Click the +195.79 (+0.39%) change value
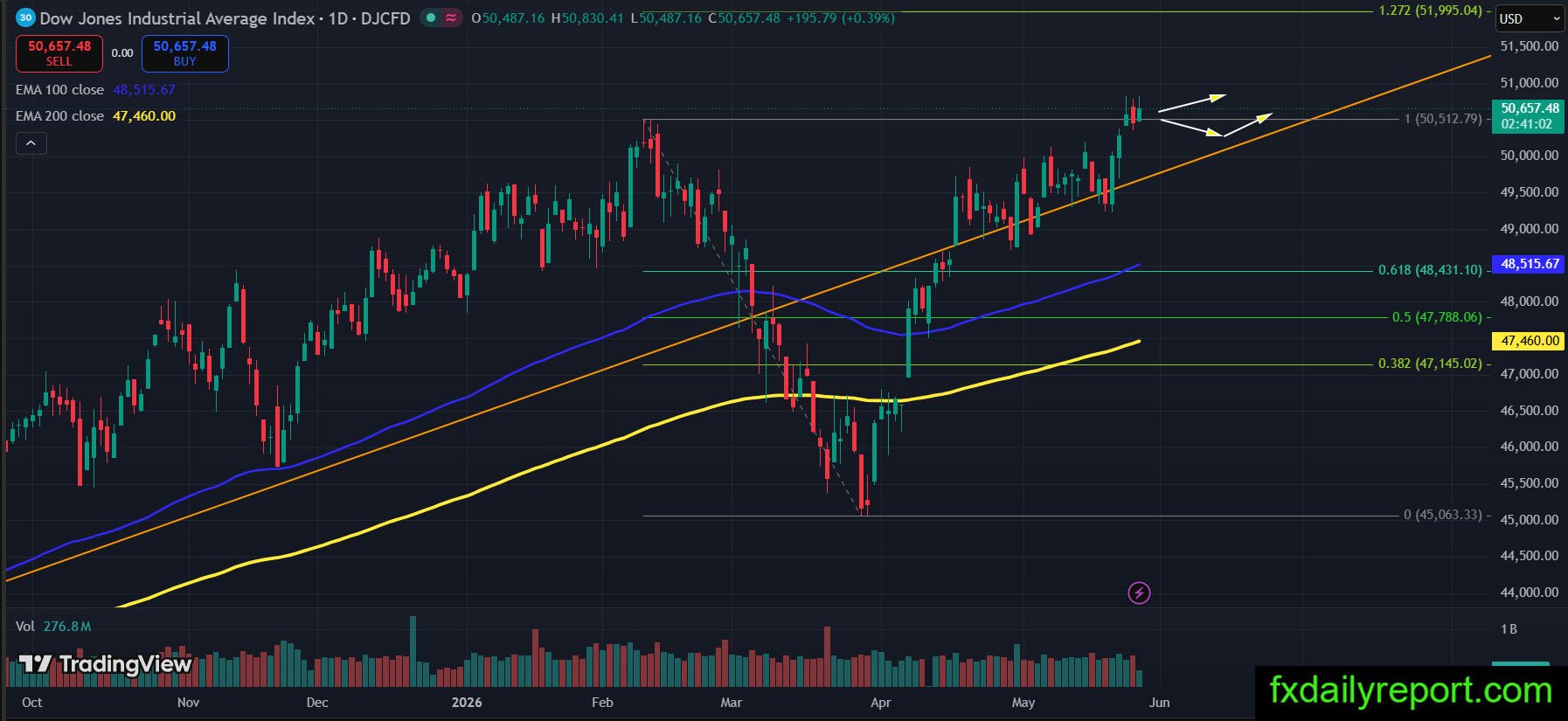The height and width of the screenshot is (721, 1568). pyautogui.click(x=841, y=18)
